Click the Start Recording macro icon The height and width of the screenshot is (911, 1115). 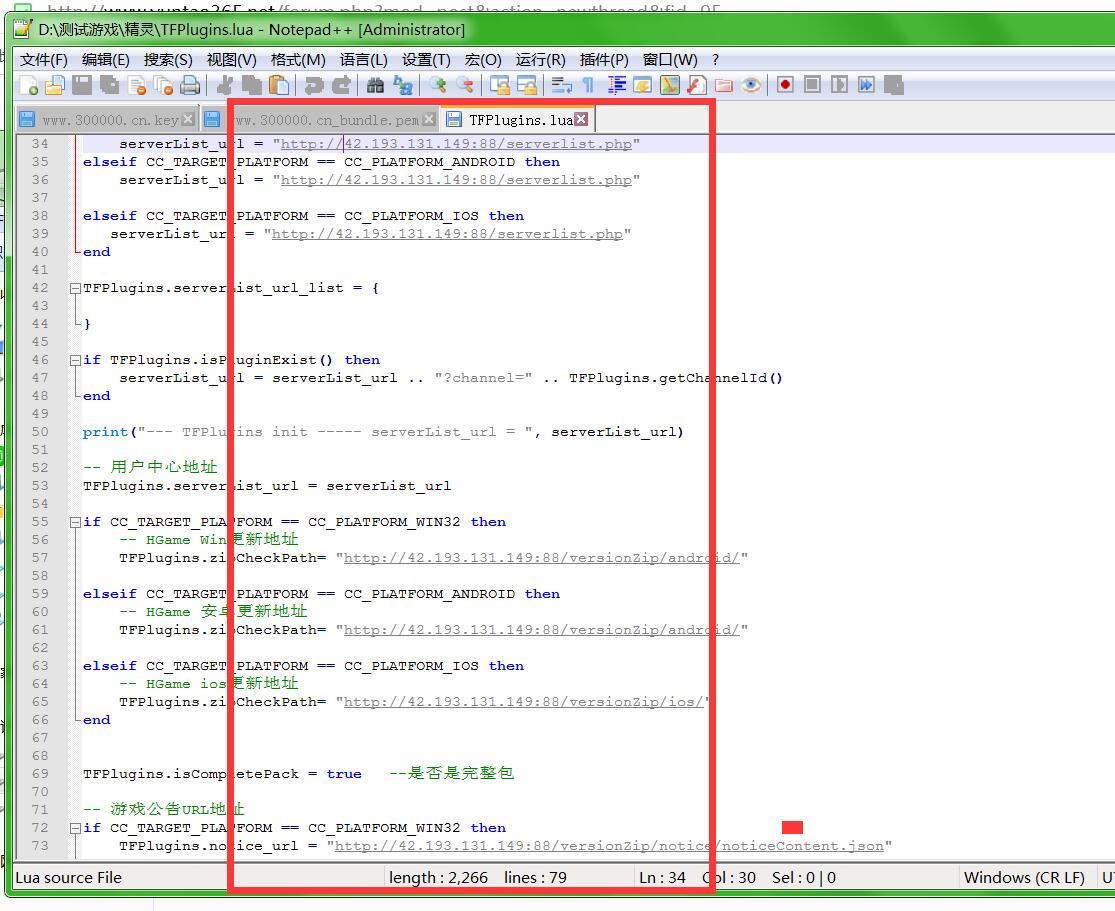click(x=785, y=85)
